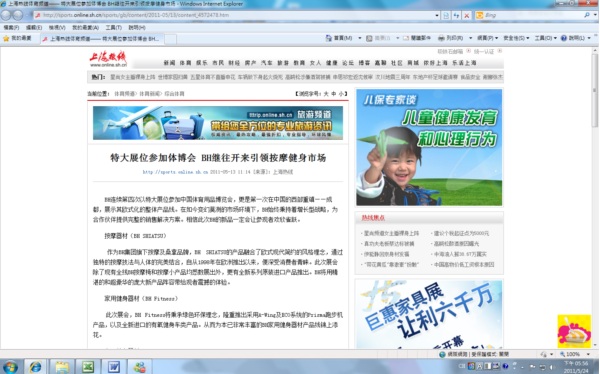
Task: Expand the search provider dropdown arrow
Action: (596, 15)
